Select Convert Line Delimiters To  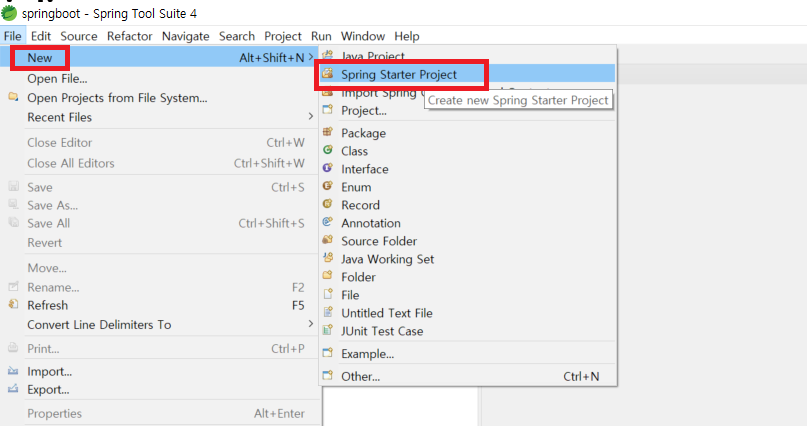(160, 325)
